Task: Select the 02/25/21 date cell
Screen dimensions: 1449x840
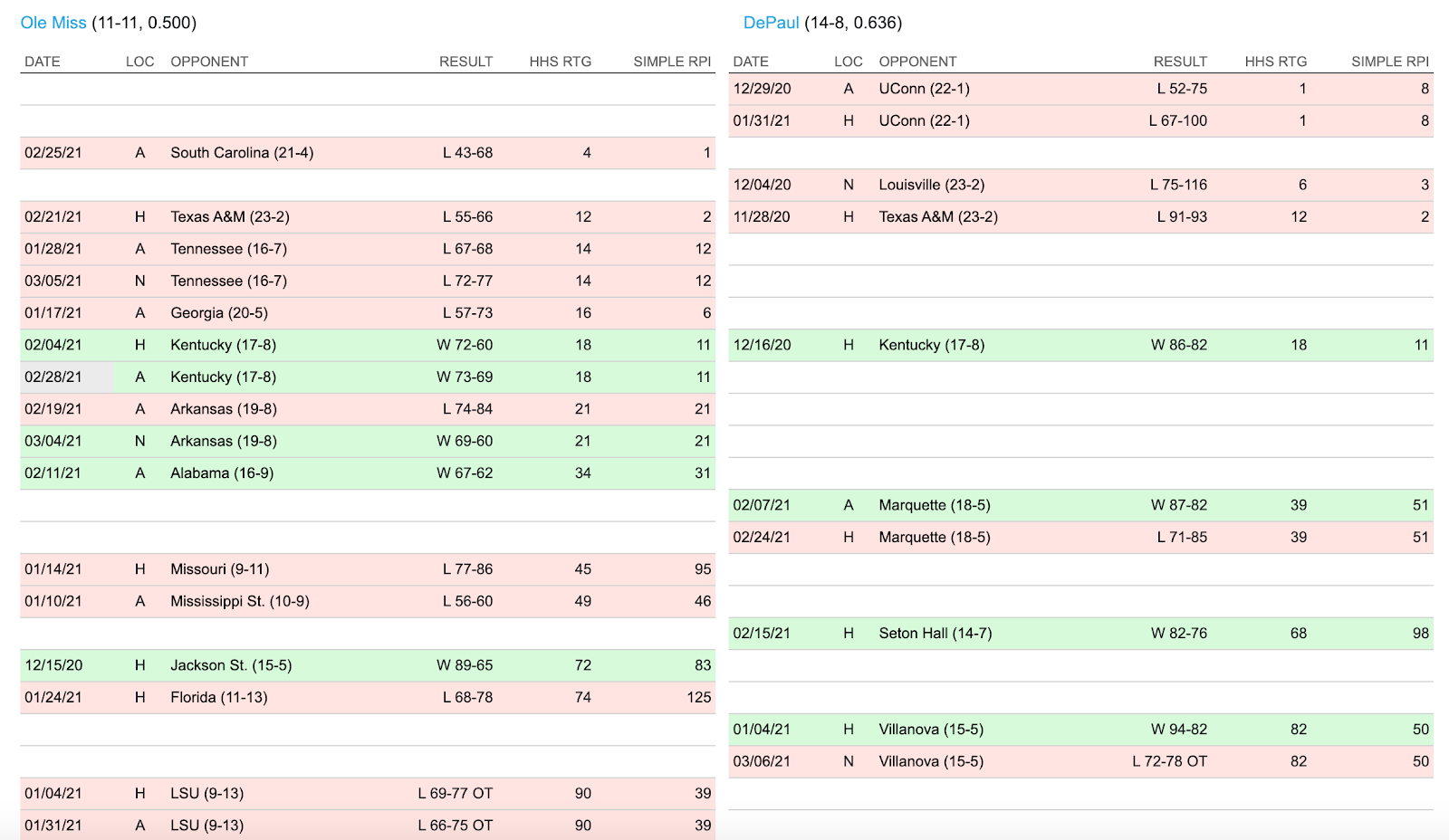Action: click(x=53, y=153)
